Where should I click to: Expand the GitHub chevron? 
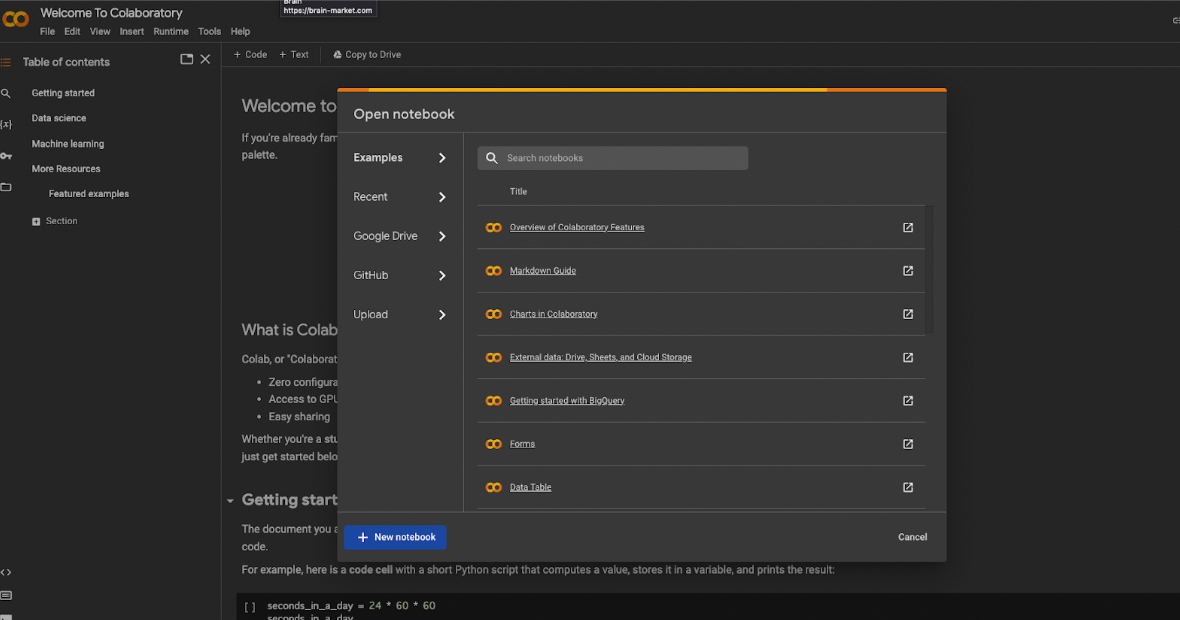442,275
